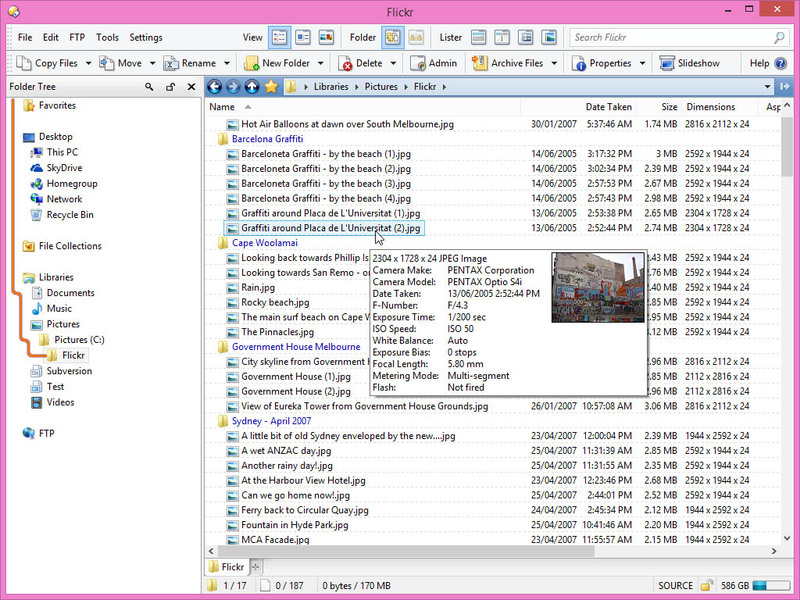Screen dimensions: 800x600
Task: Select Details view mode icon
Action: (280, 37)
